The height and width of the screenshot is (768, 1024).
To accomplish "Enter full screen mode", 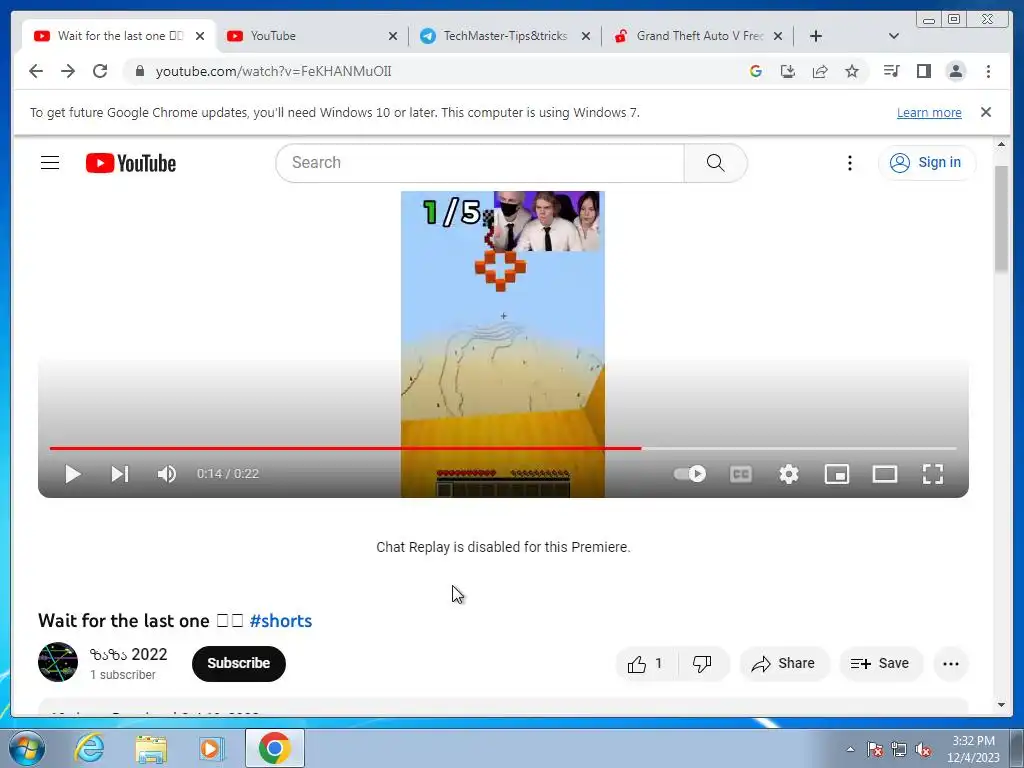I will click(933, 474).
